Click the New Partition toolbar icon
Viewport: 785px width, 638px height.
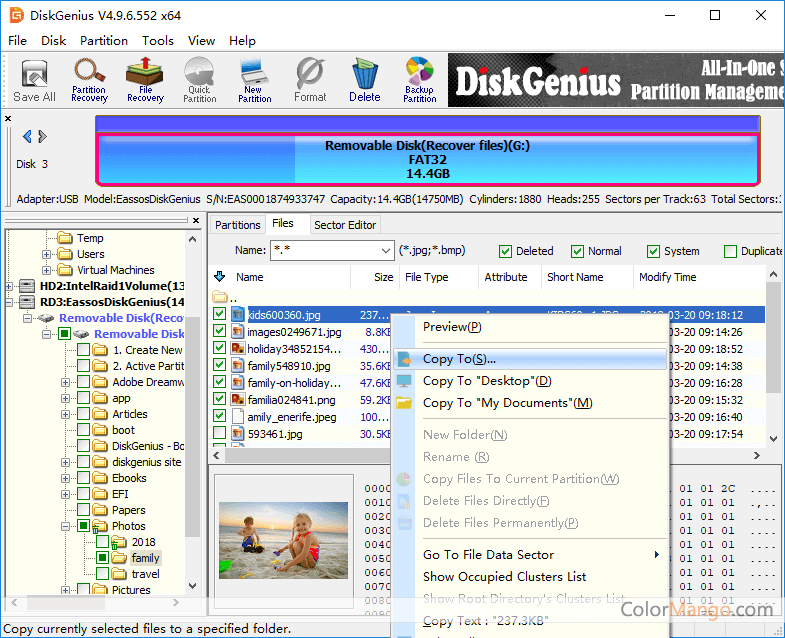coord(254,80)
